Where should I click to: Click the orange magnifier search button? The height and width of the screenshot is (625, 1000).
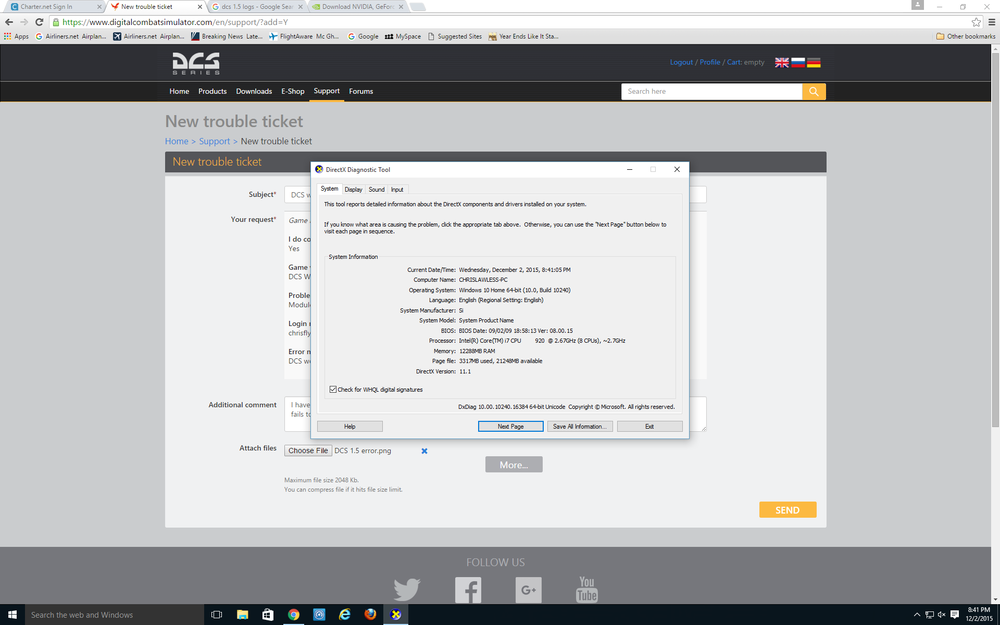coord(814,92)
